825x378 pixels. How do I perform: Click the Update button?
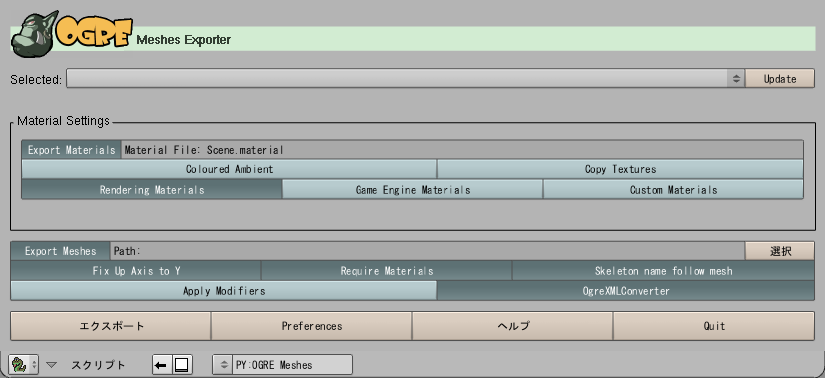click(x=780, y=79)
